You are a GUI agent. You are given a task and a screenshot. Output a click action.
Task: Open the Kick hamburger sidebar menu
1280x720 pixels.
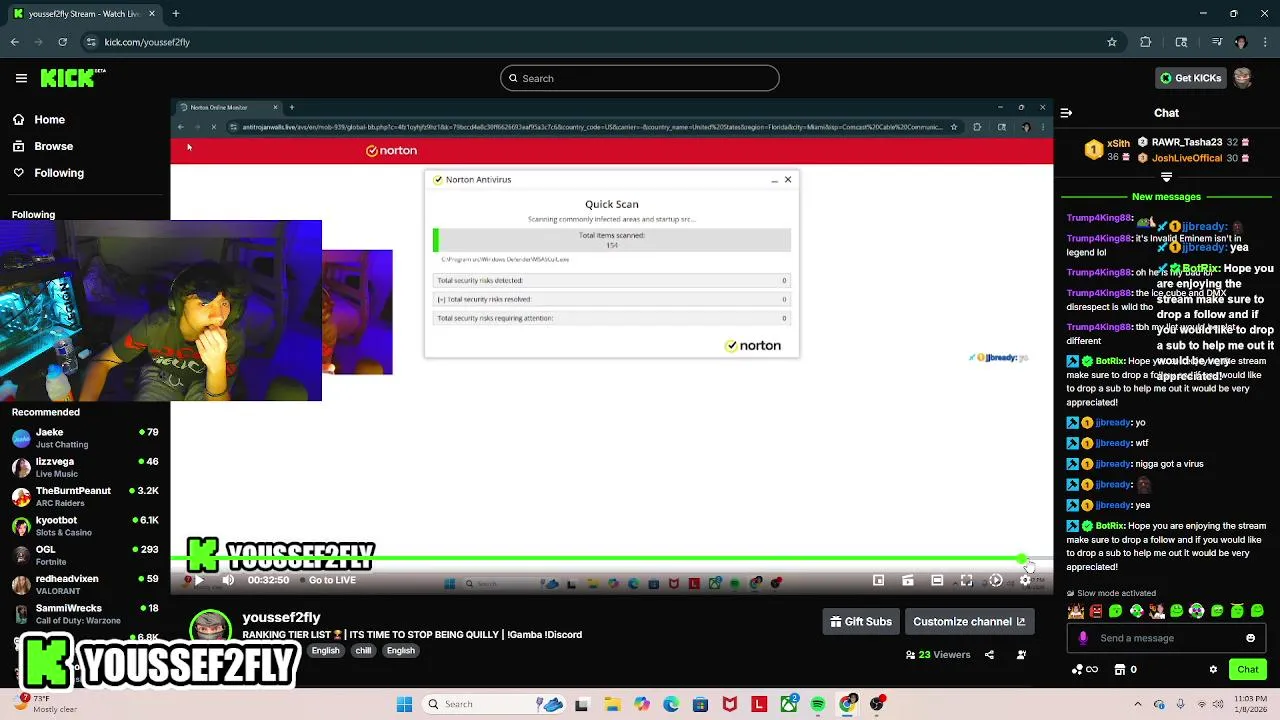click(21, 78)
